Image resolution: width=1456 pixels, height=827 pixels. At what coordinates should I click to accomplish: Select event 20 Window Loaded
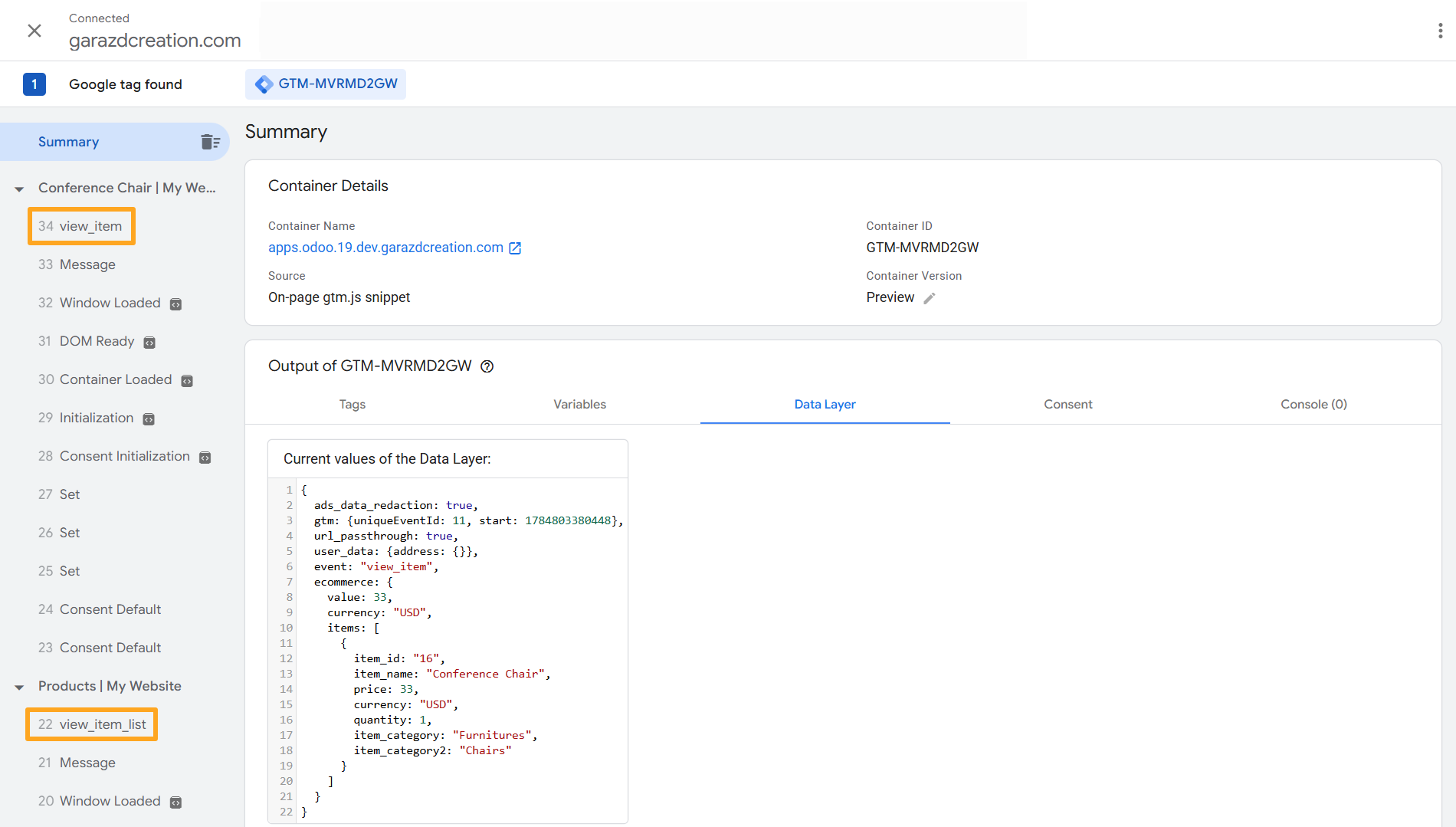100,801
